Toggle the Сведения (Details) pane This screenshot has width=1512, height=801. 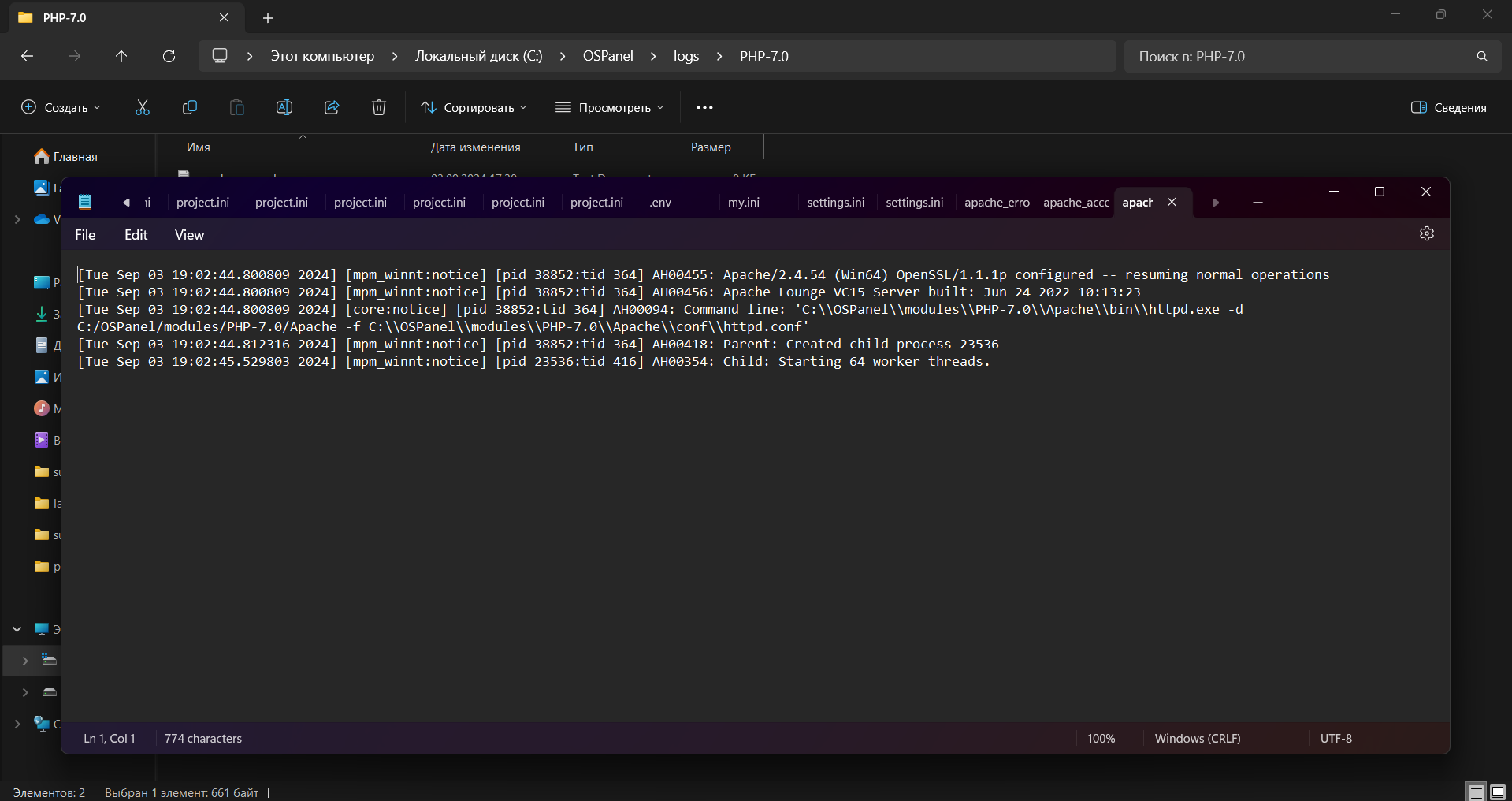(x=1448, y=107)
